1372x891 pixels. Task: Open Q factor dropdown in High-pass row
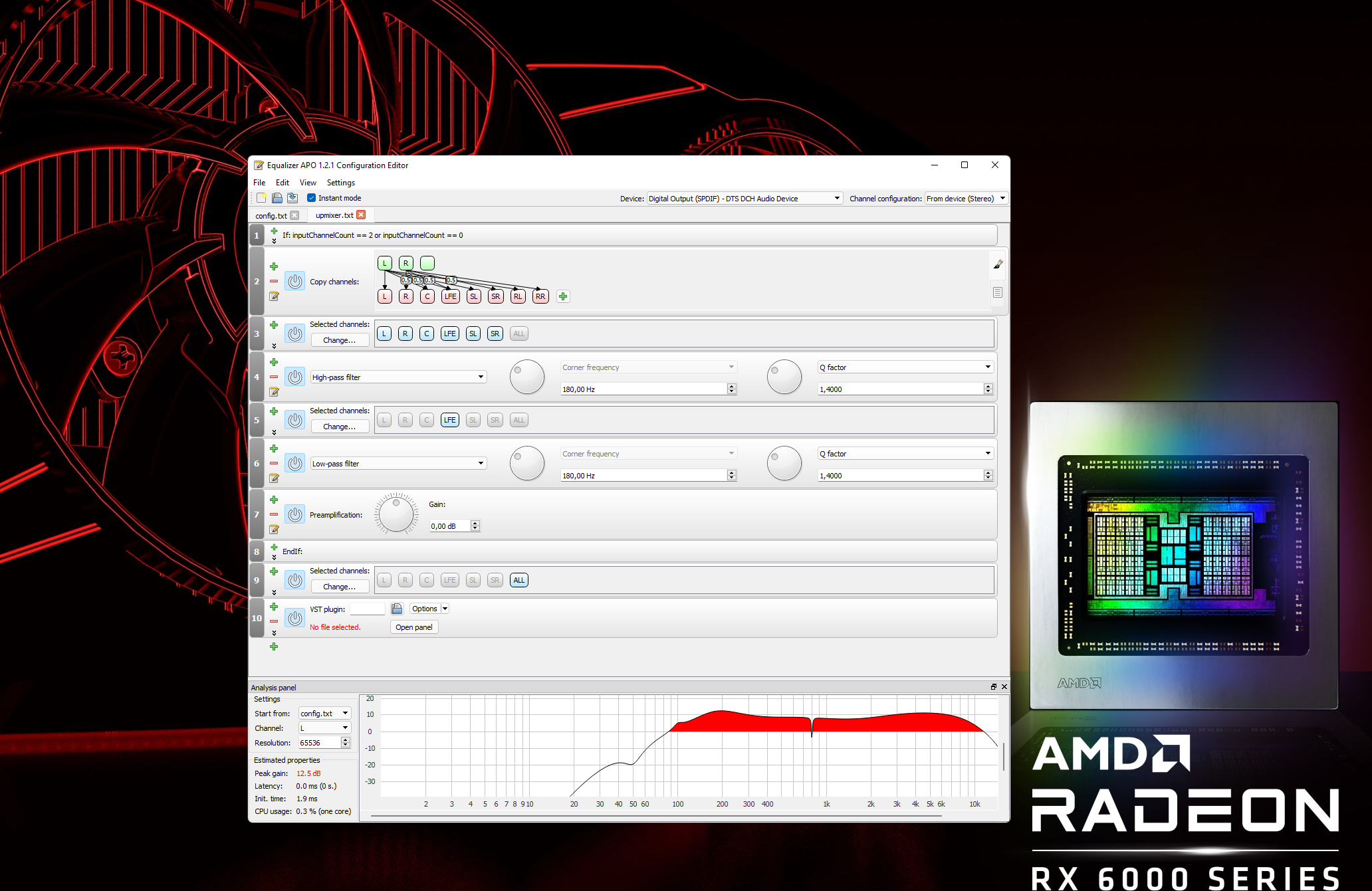(x=905, y=367)
